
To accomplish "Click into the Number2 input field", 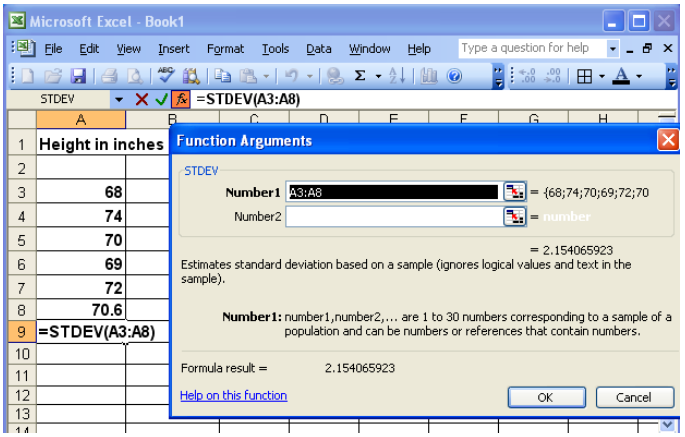I will (392, 215).
